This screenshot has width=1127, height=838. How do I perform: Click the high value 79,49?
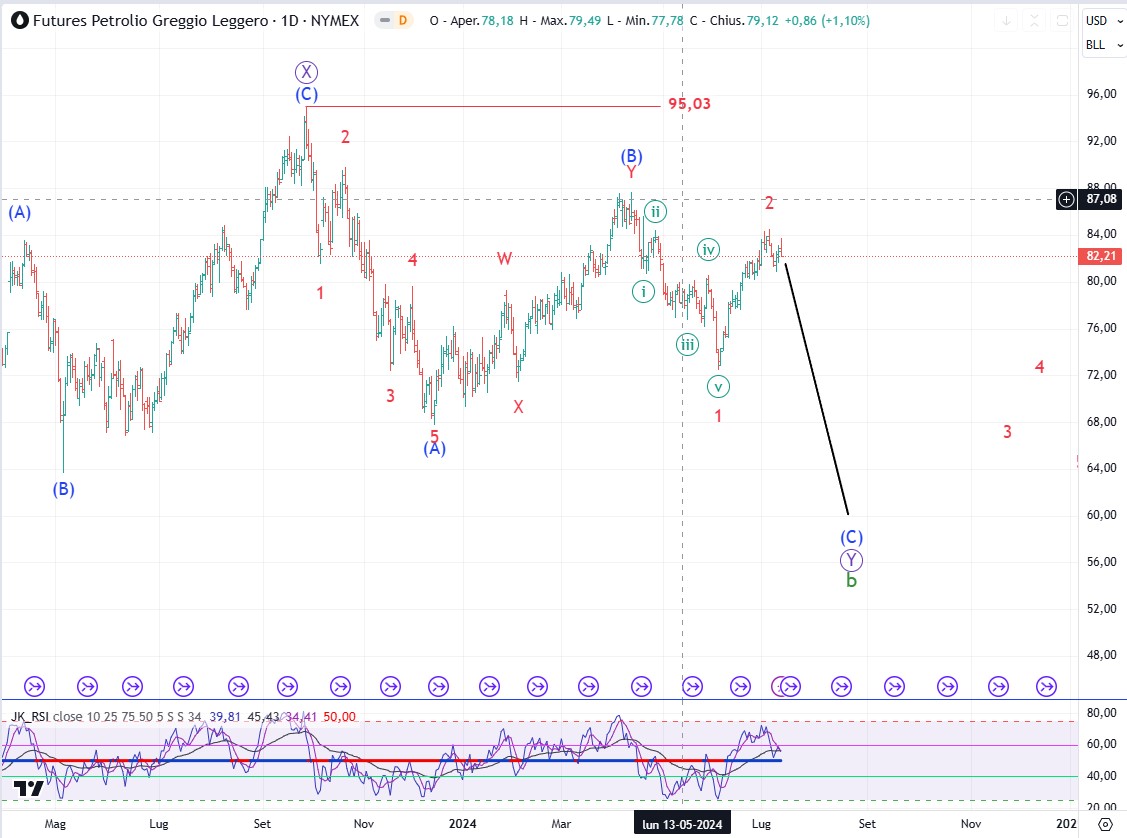(585, 21)
